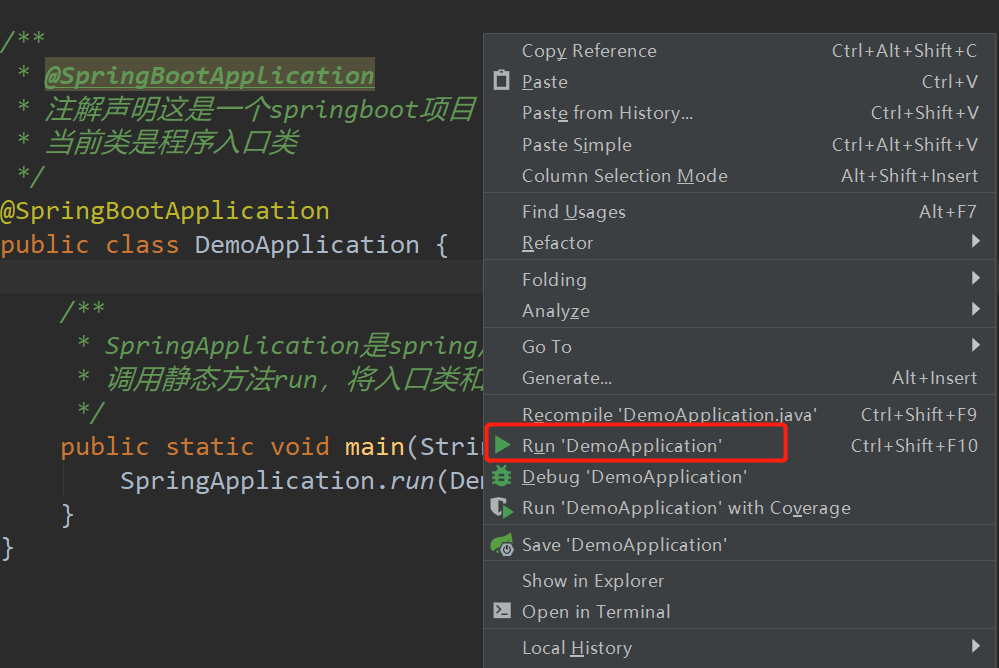Expand the Folding submenu arrow
Viewport: 999px width, 668px height.
975,279
